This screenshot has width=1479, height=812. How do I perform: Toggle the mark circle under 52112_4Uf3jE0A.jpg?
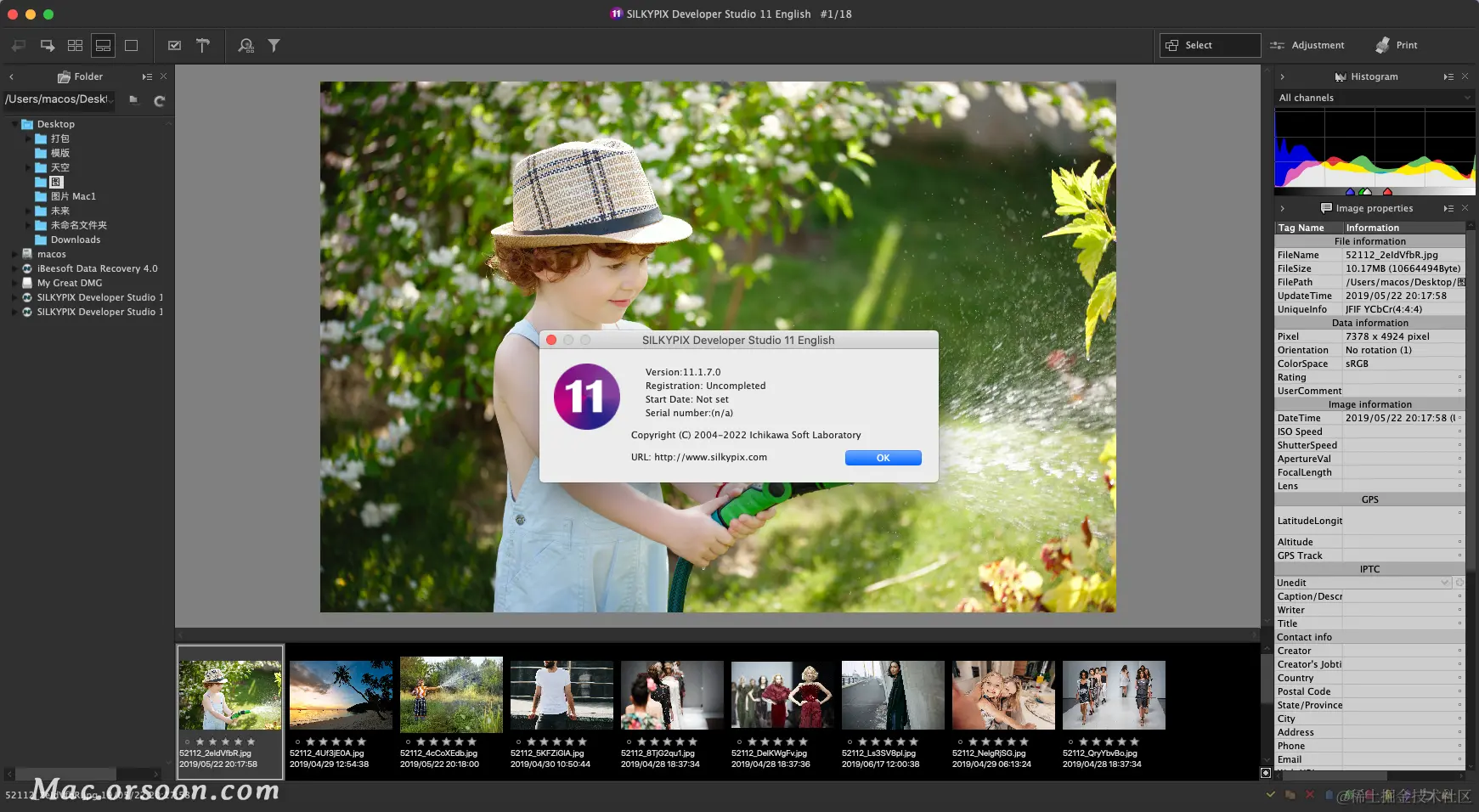tap(297, 742)
